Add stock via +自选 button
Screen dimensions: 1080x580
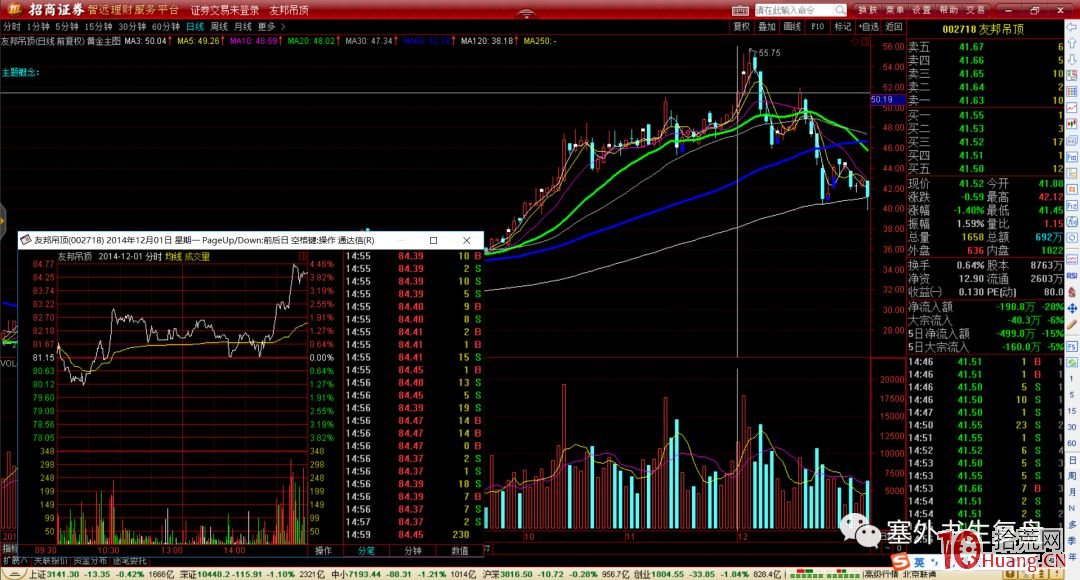click(869, 26)
